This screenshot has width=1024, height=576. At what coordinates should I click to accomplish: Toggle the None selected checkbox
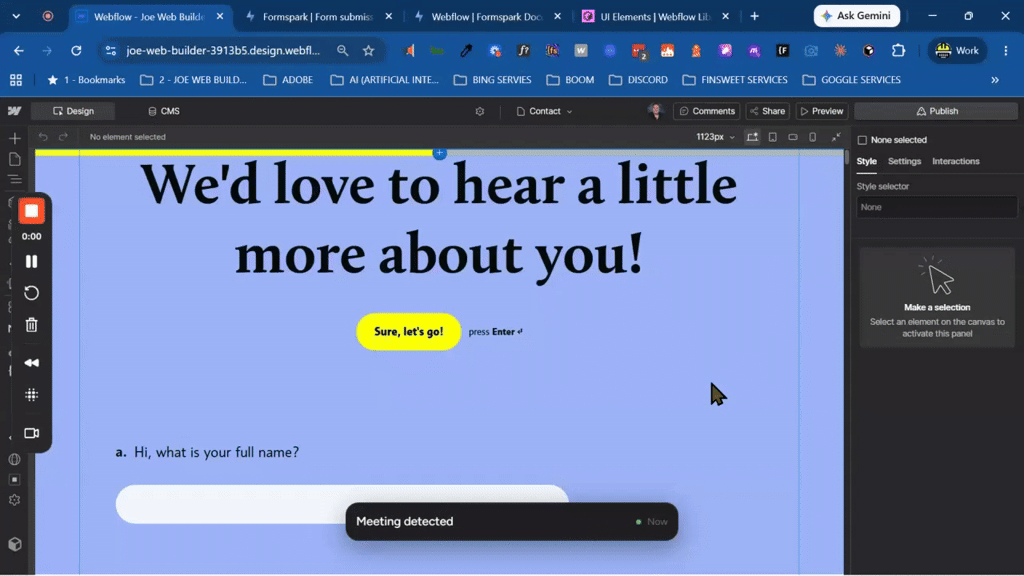coord(862,140)
